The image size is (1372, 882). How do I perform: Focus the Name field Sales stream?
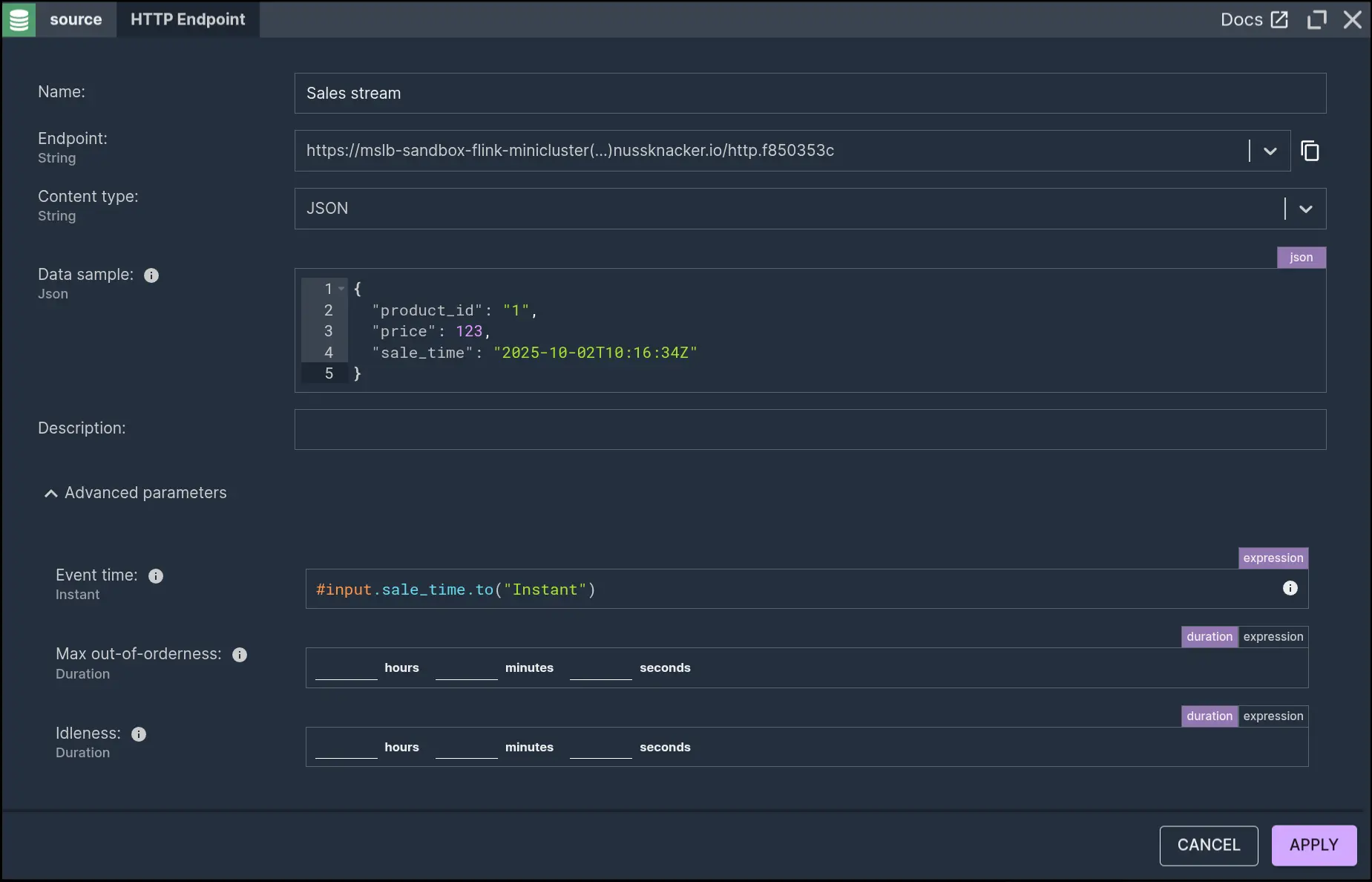[x=810, y=94]
